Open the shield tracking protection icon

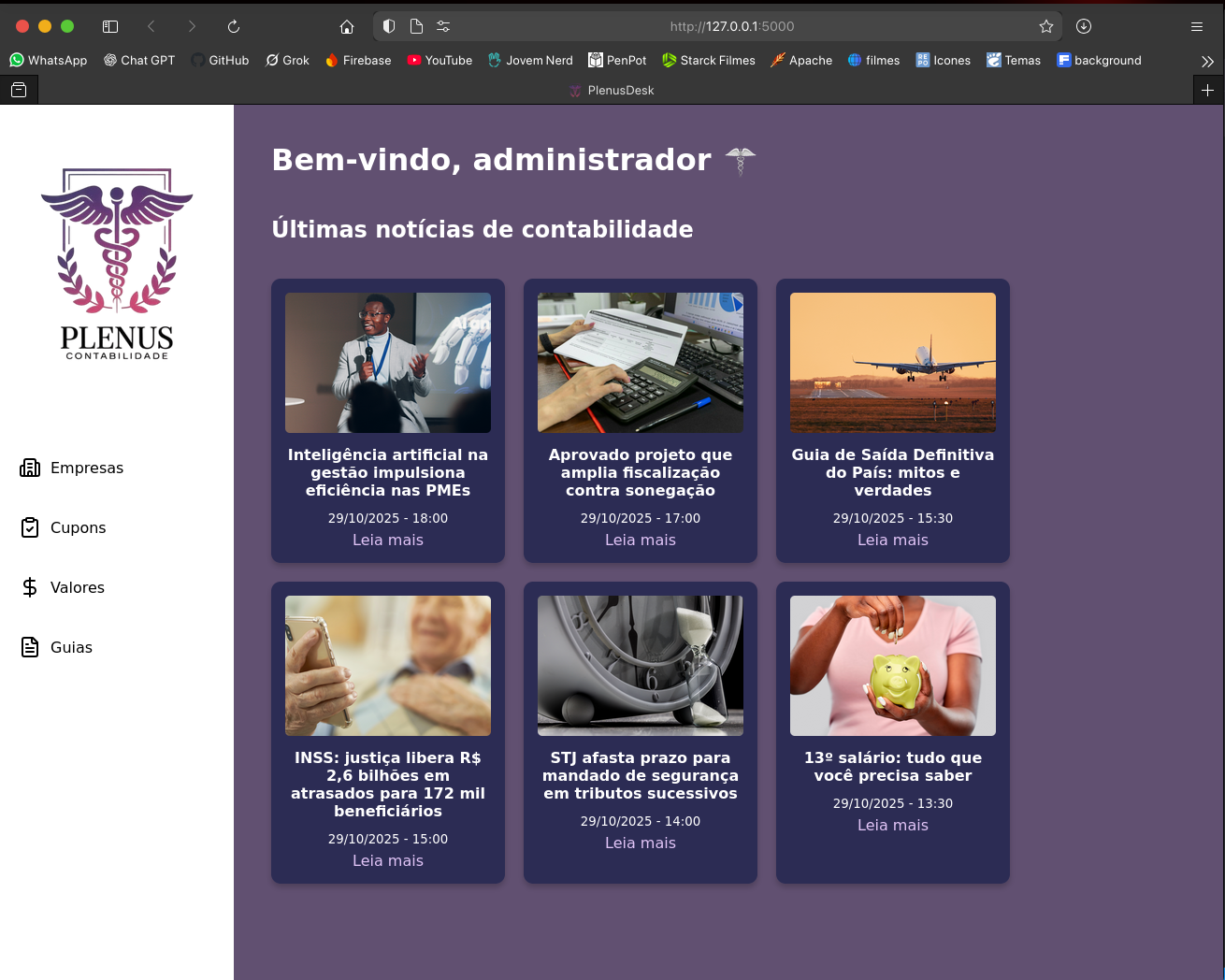pos(389,26)
